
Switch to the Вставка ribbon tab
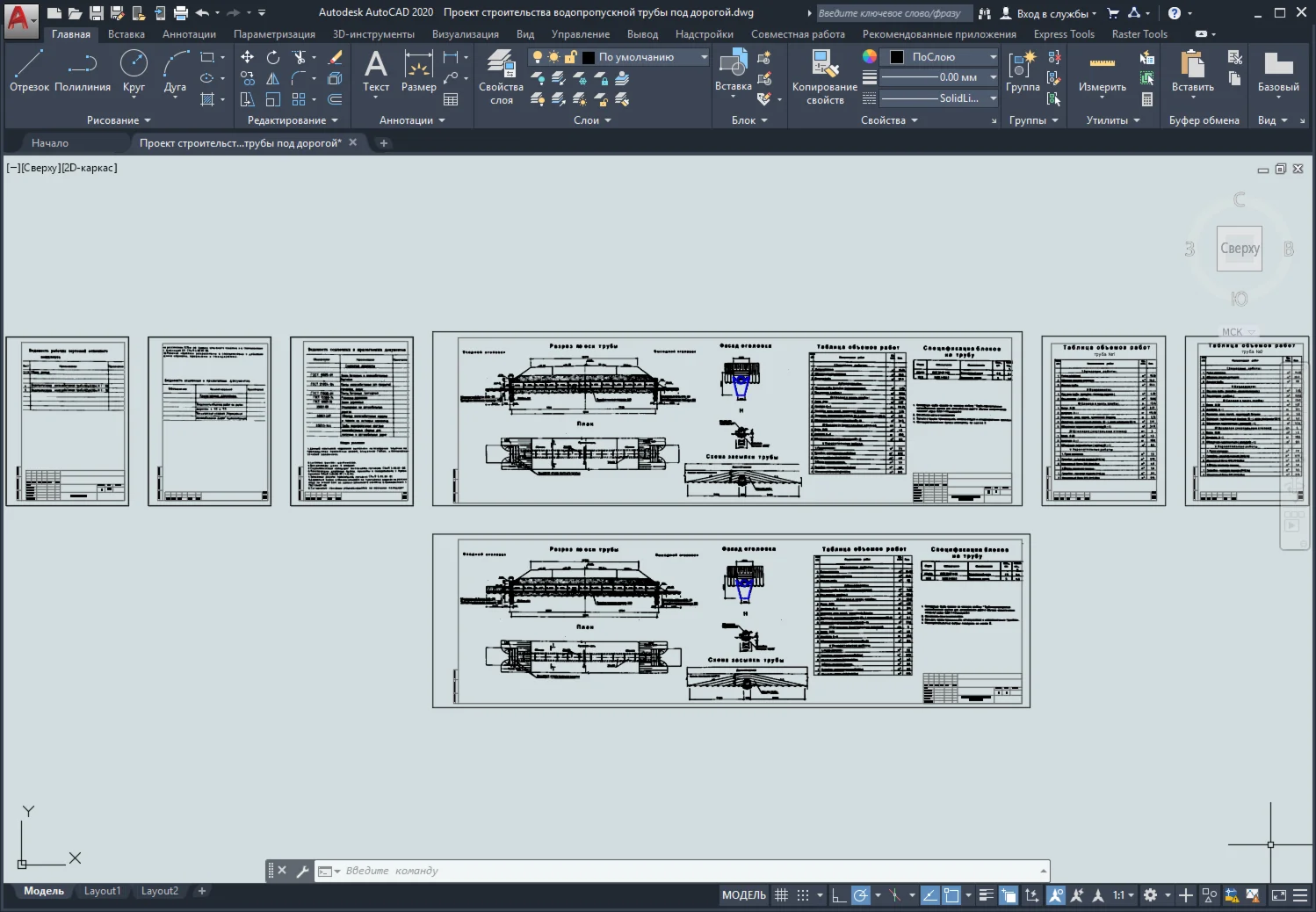tap(127, 34)
